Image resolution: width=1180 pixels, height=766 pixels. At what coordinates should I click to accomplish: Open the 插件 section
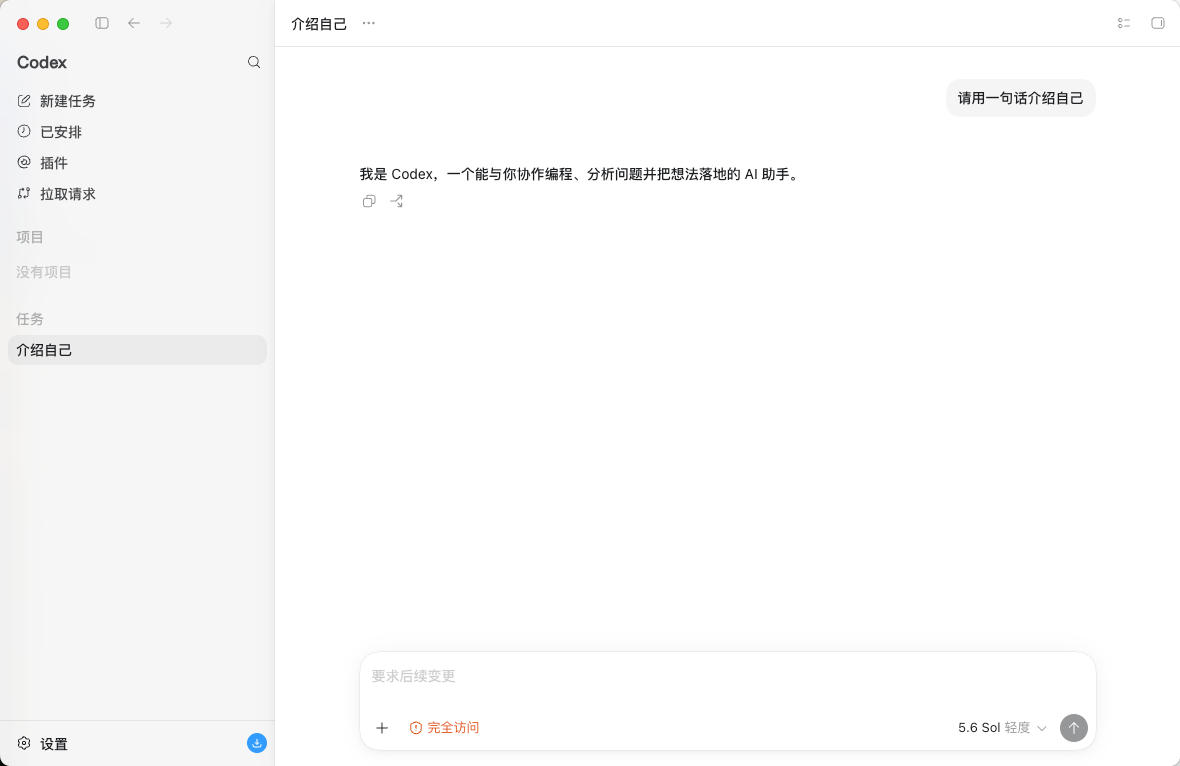pyautogui.click(x=137, y=163)
